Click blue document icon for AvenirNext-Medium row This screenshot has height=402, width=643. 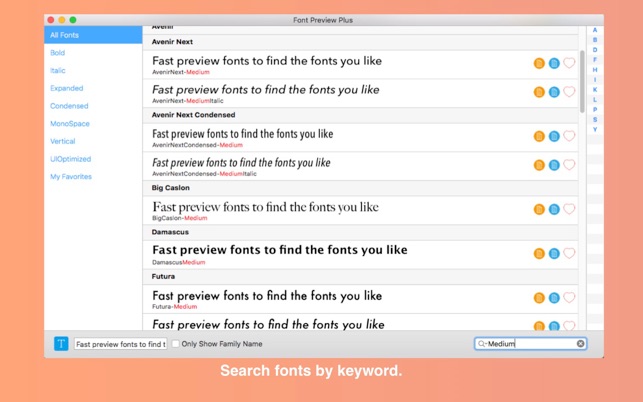pyautogui.click(x=554, y=63)
